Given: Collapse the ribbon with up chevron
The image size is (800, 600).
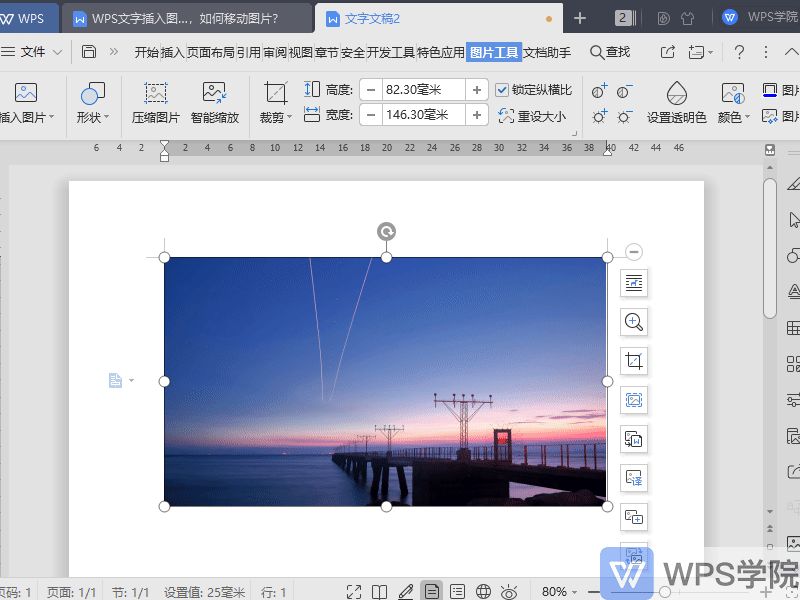Looking at the screenshot, I should (x=791, y=52).
